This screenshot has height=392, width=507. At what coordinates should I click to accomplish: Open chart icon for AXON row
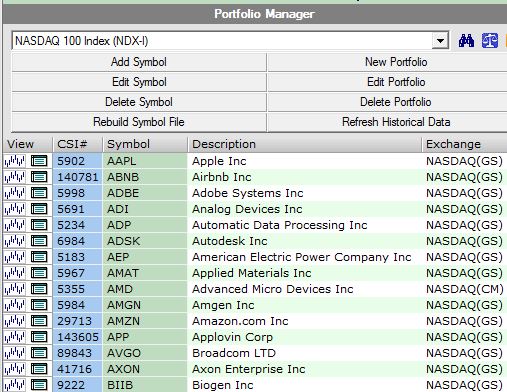point(15,369)
